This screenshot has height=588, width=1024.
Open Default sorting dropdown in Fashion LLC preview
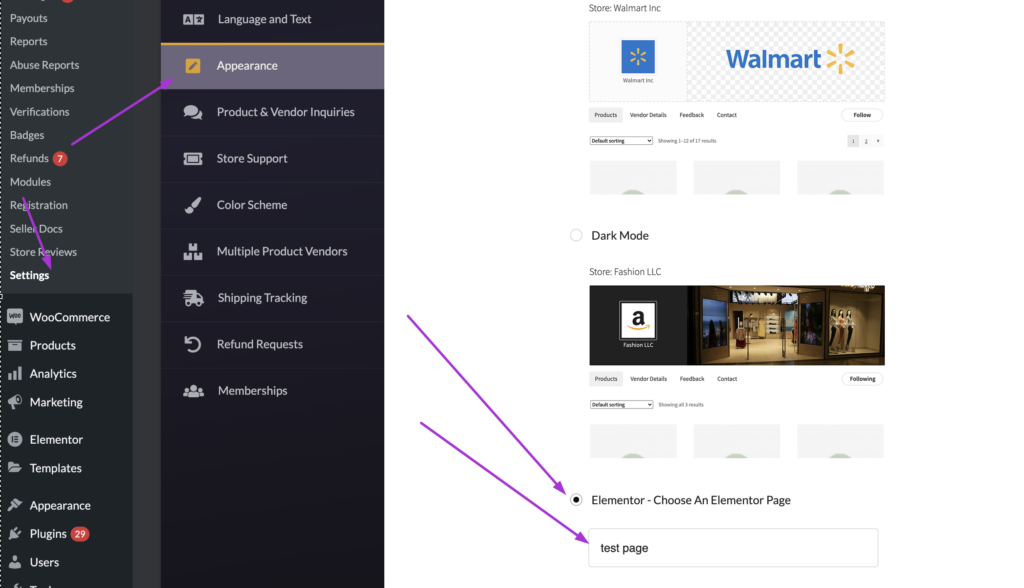621,404
